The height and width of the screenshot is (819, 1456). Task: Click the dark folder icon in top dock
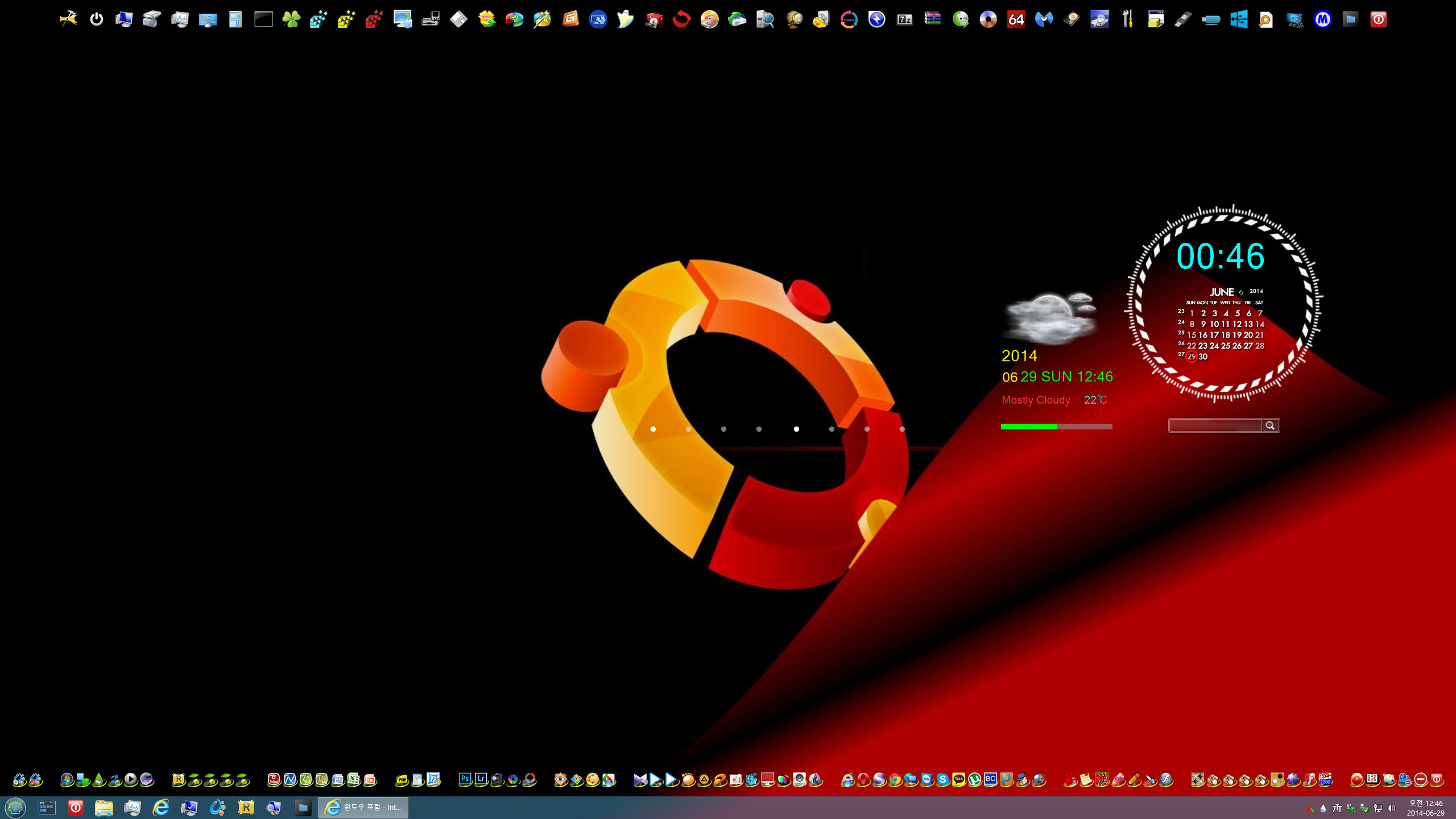[1350, 19]
